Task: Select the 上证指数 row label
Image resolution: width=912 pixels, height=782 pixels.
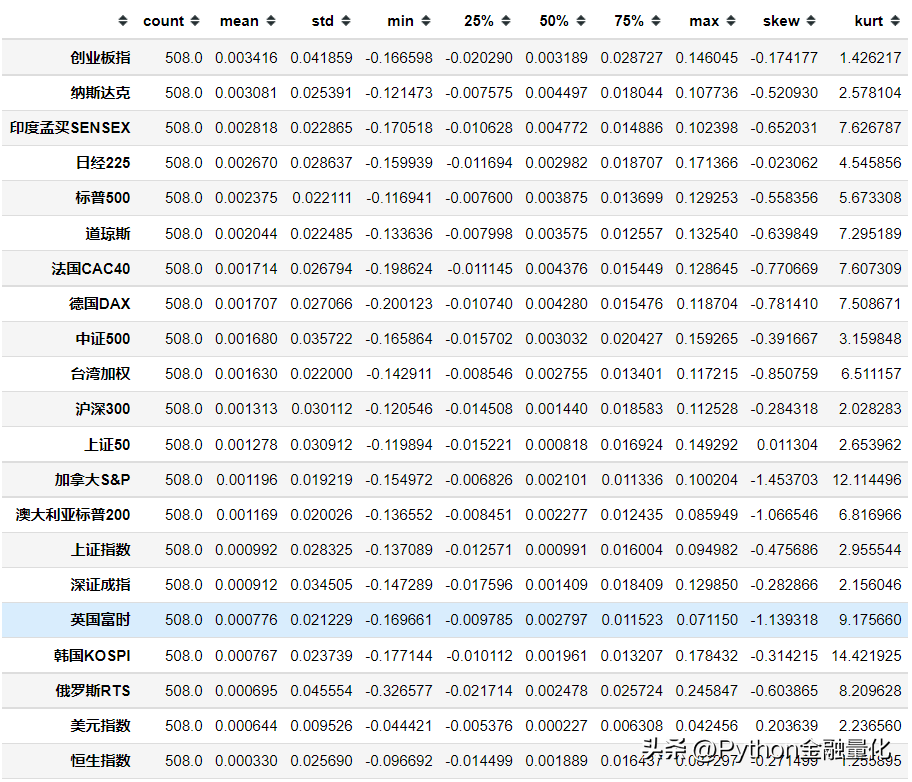Action: (100, 550)
